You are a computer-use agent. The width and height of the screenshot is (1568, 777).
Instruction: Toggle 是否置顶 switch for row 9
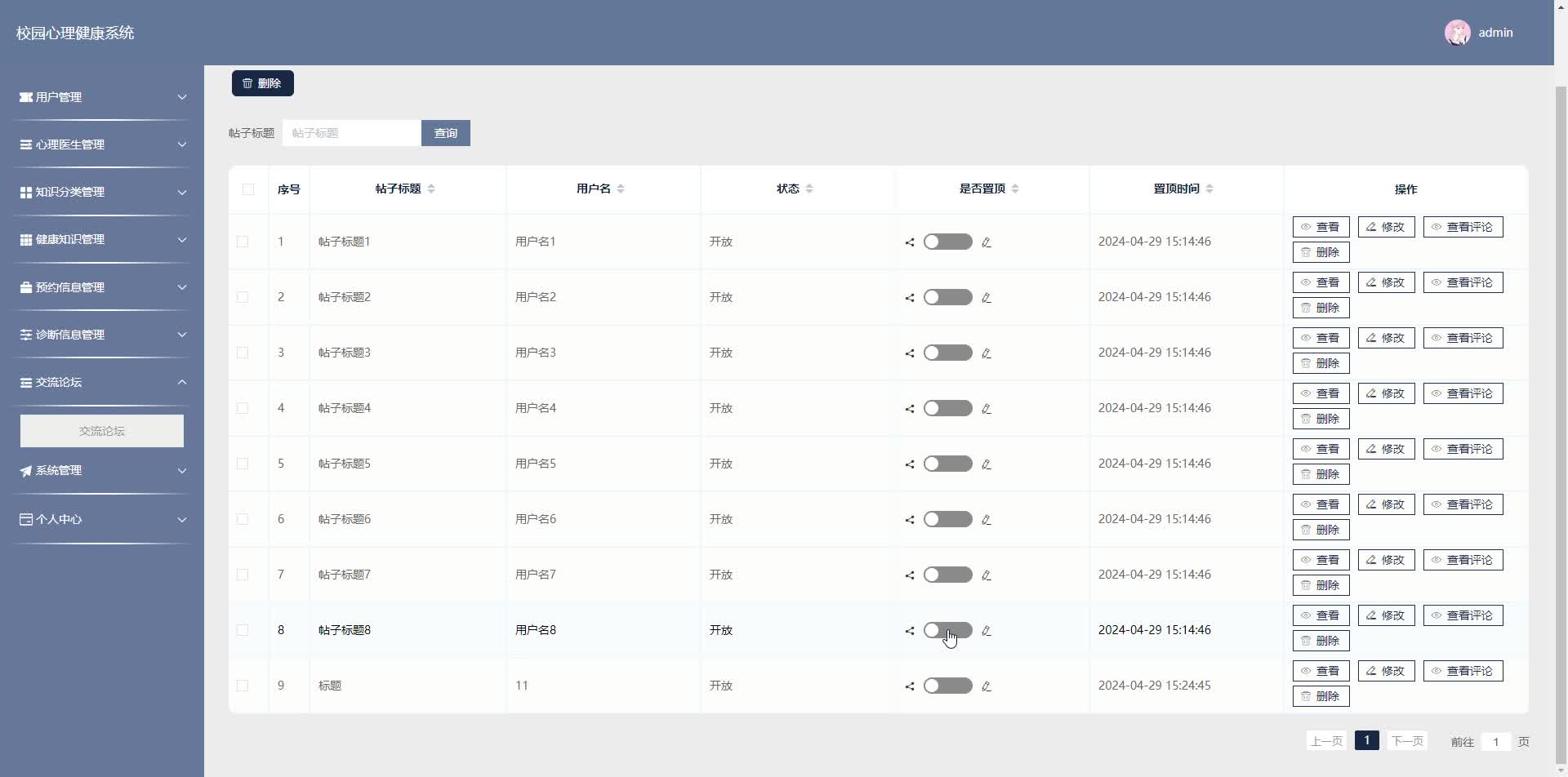click(947, 686)
